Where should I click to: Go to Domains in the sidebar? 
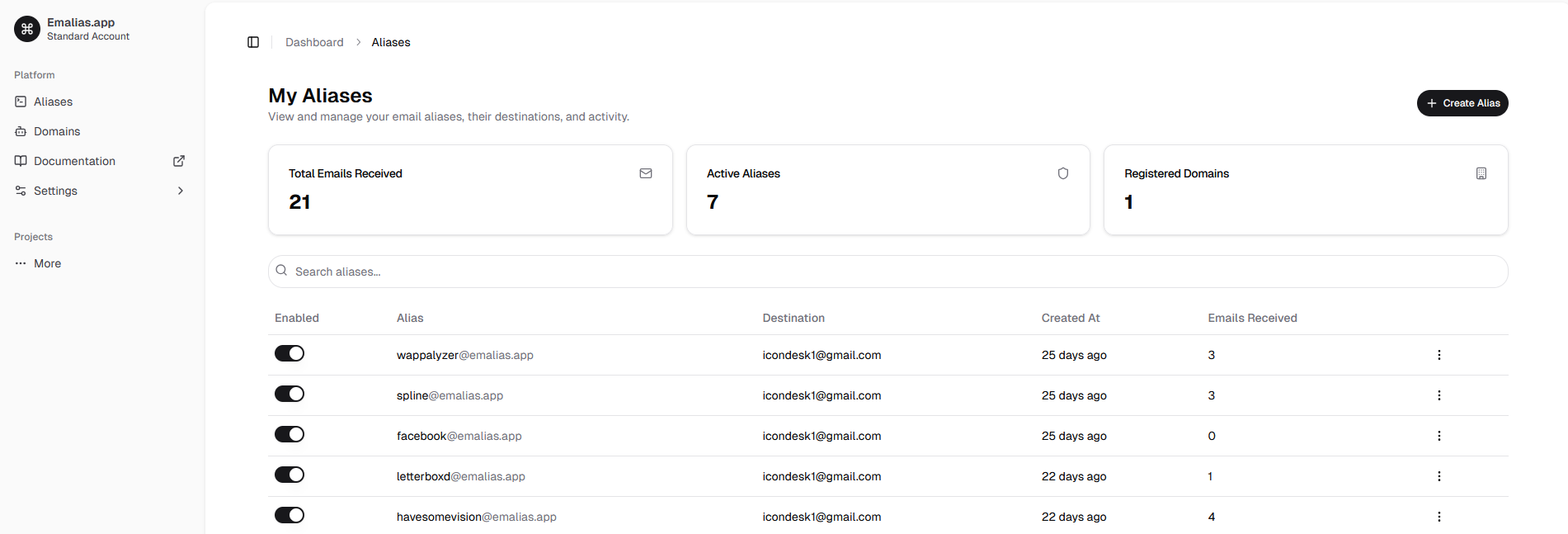[x=57, y=131]
